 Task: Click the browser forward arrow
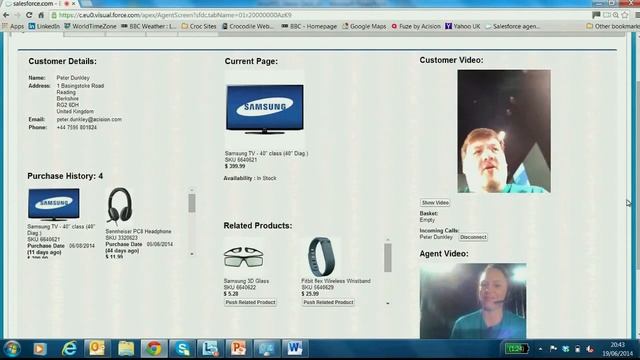coord(17,15)
